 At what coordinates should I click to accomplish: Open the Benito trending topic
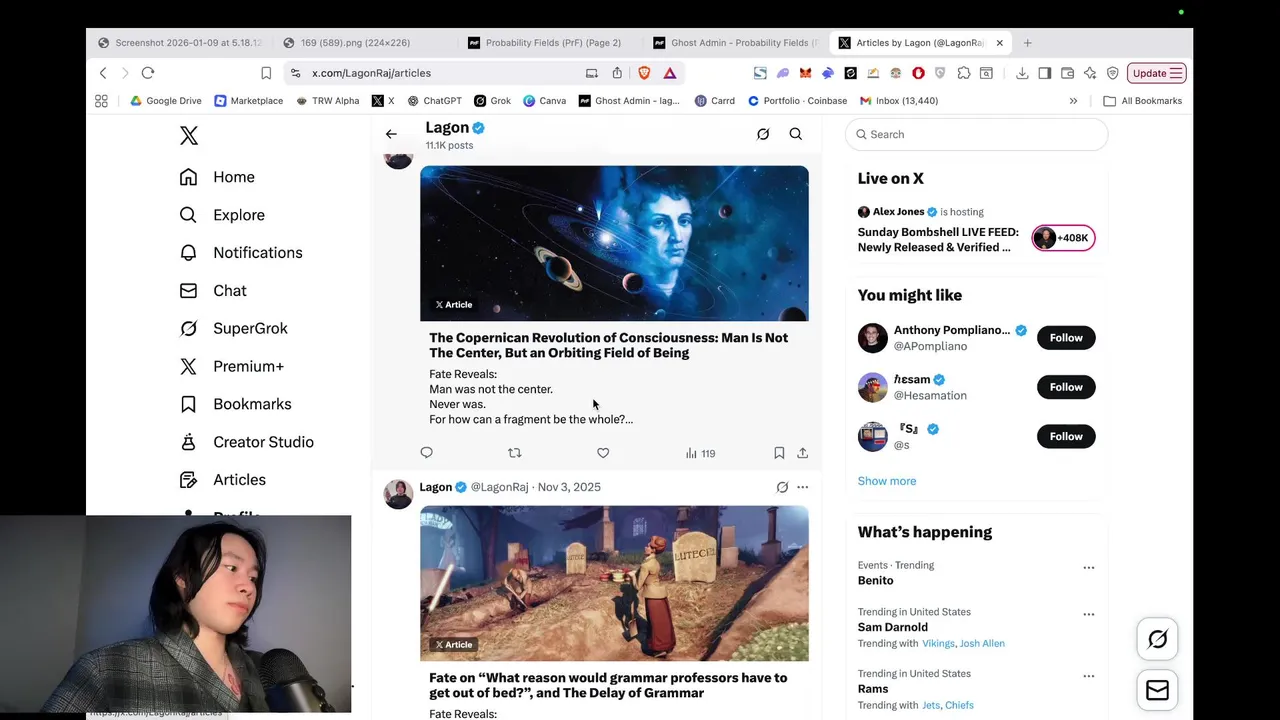coord(876,580)
